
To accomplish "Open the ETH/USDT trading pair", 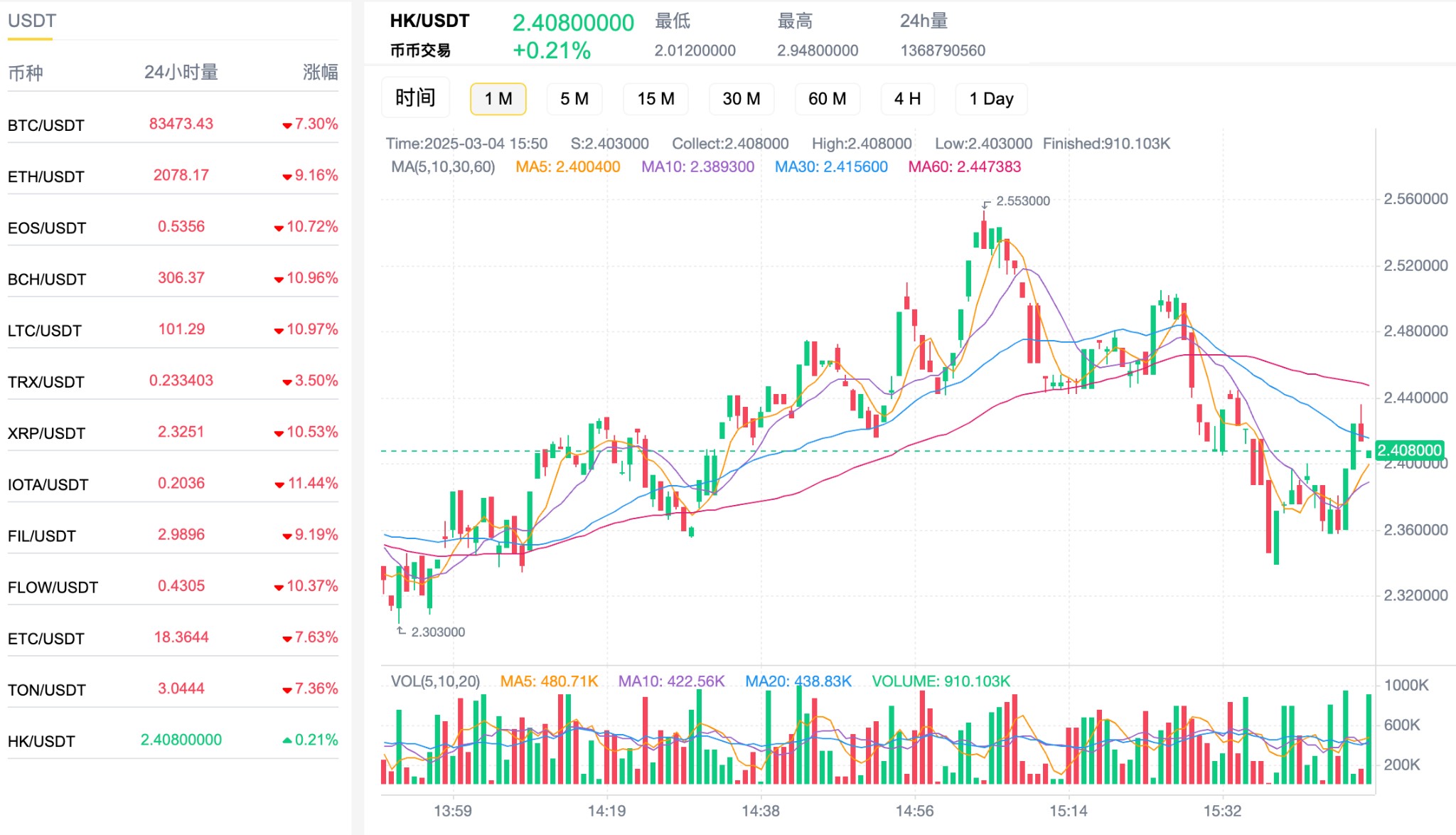I will click(x=173, y=176).
